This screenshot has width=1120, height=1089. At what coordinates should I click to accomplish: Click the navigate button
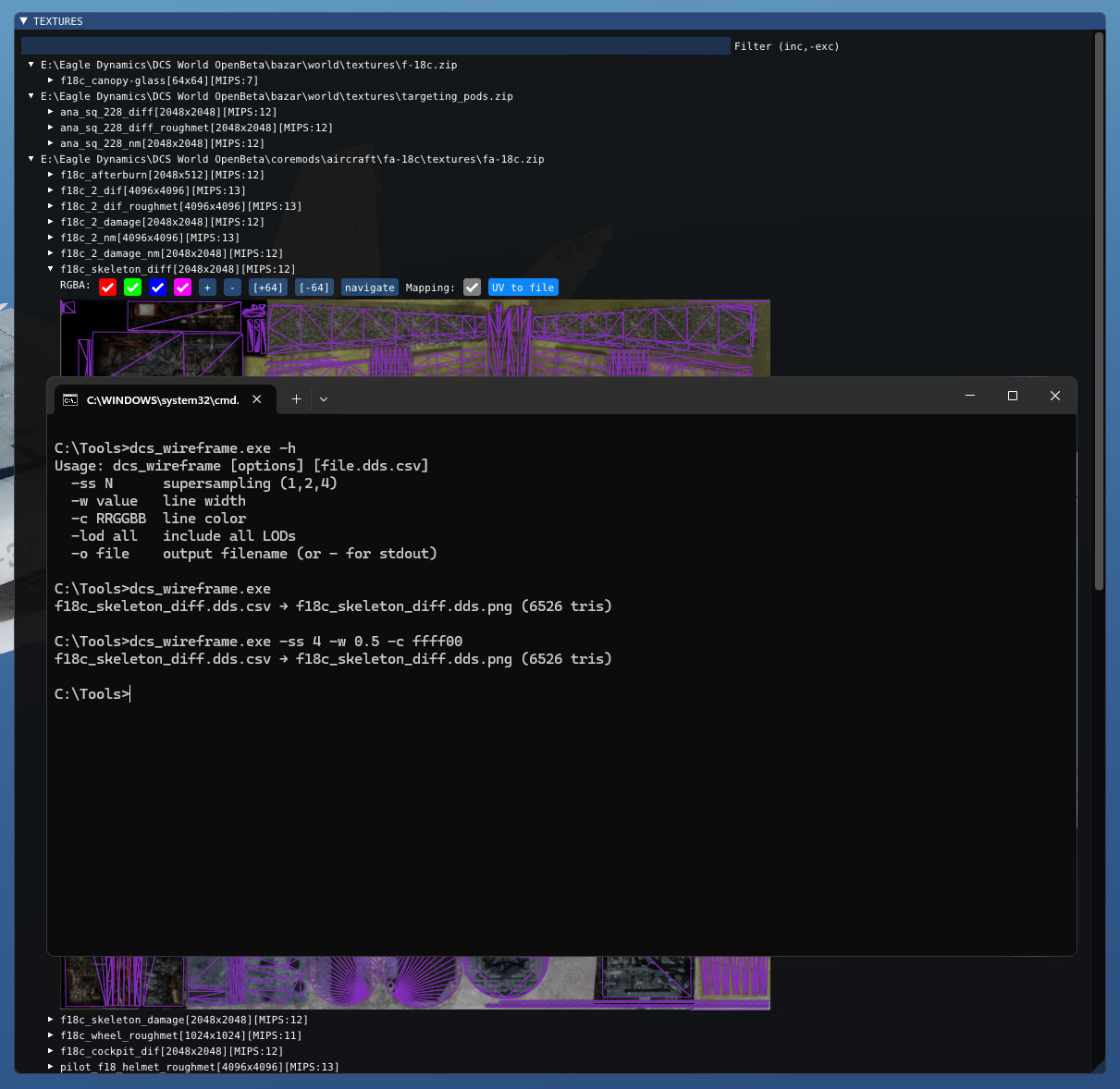coord(369,288)
